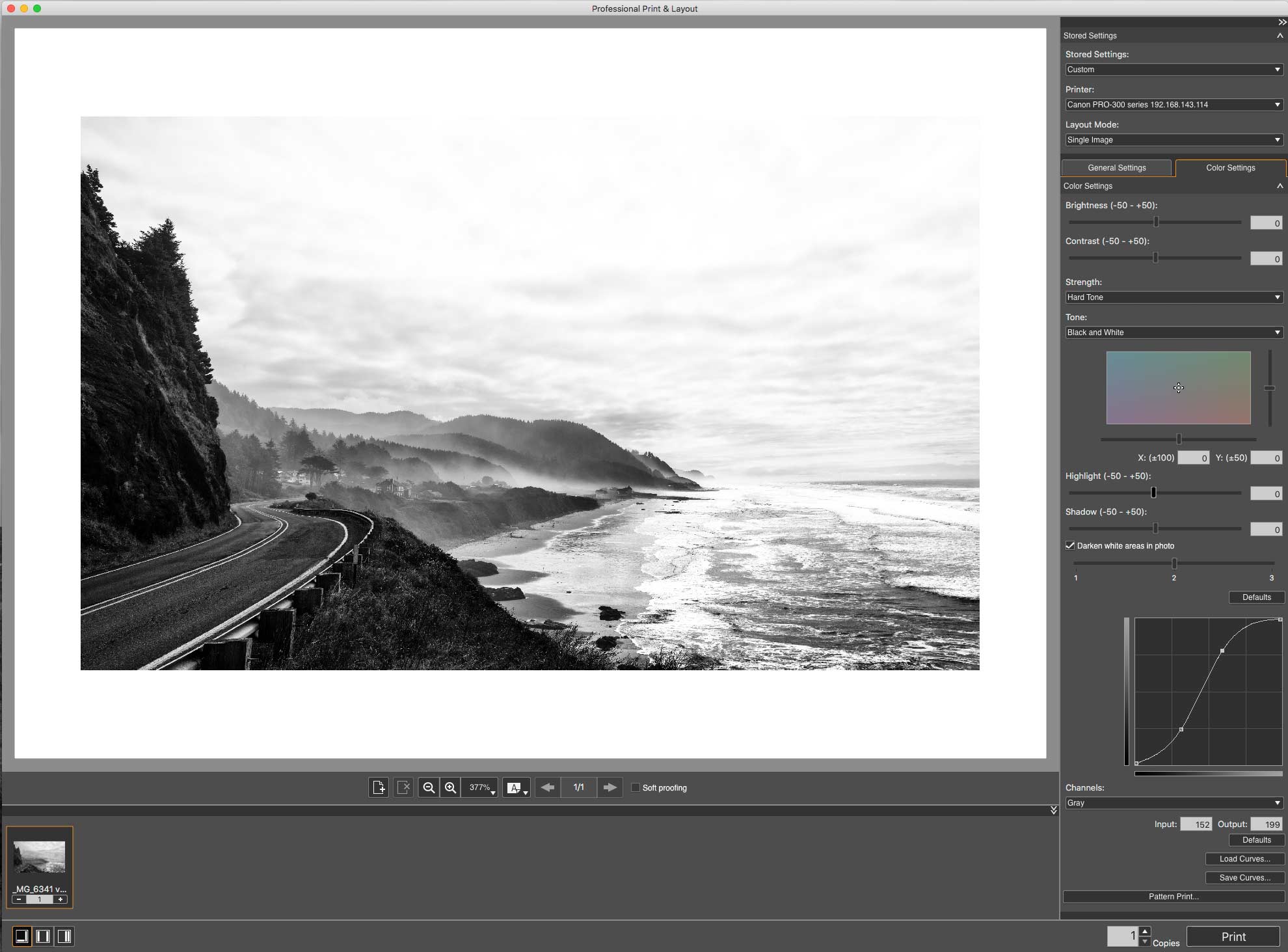Click the Brightness slider handle

point(1156,222)
